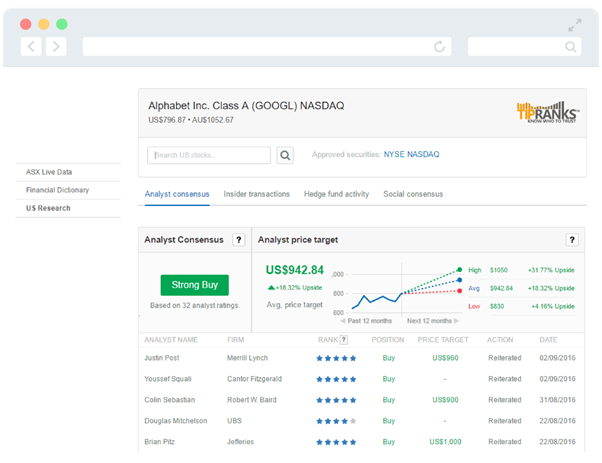
Task: Click the Analyst Name column header
Action: pos(171,340)
